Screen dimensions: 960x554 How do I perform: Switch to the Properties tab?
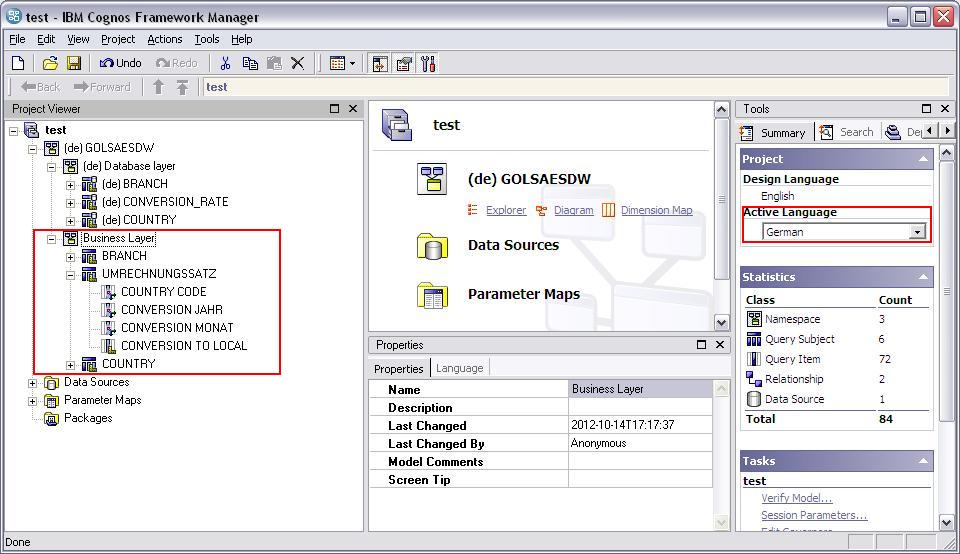click(x=399, y=369)
